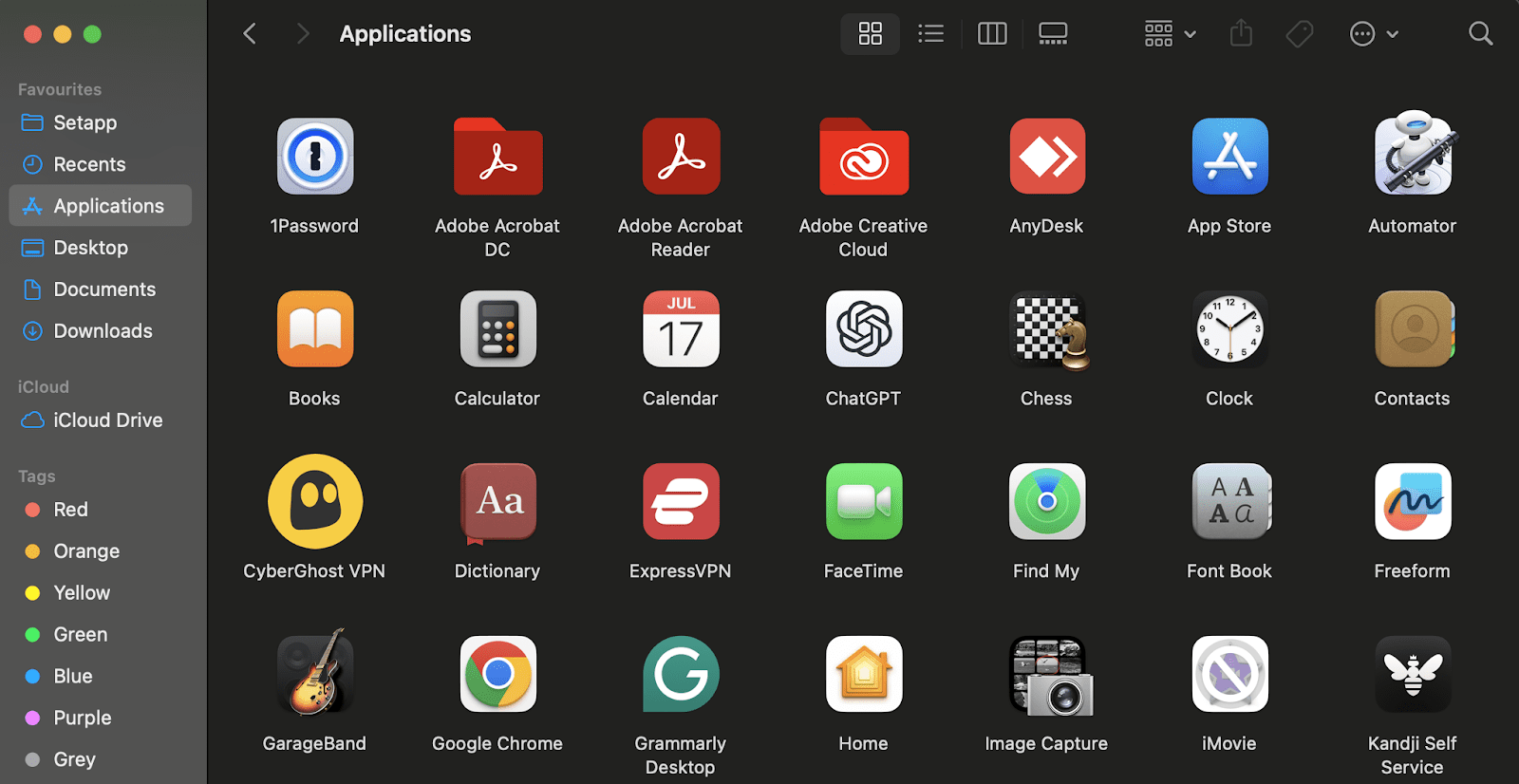
Task: Click the AnyDesk app icon
Action: click(1046, 157)
